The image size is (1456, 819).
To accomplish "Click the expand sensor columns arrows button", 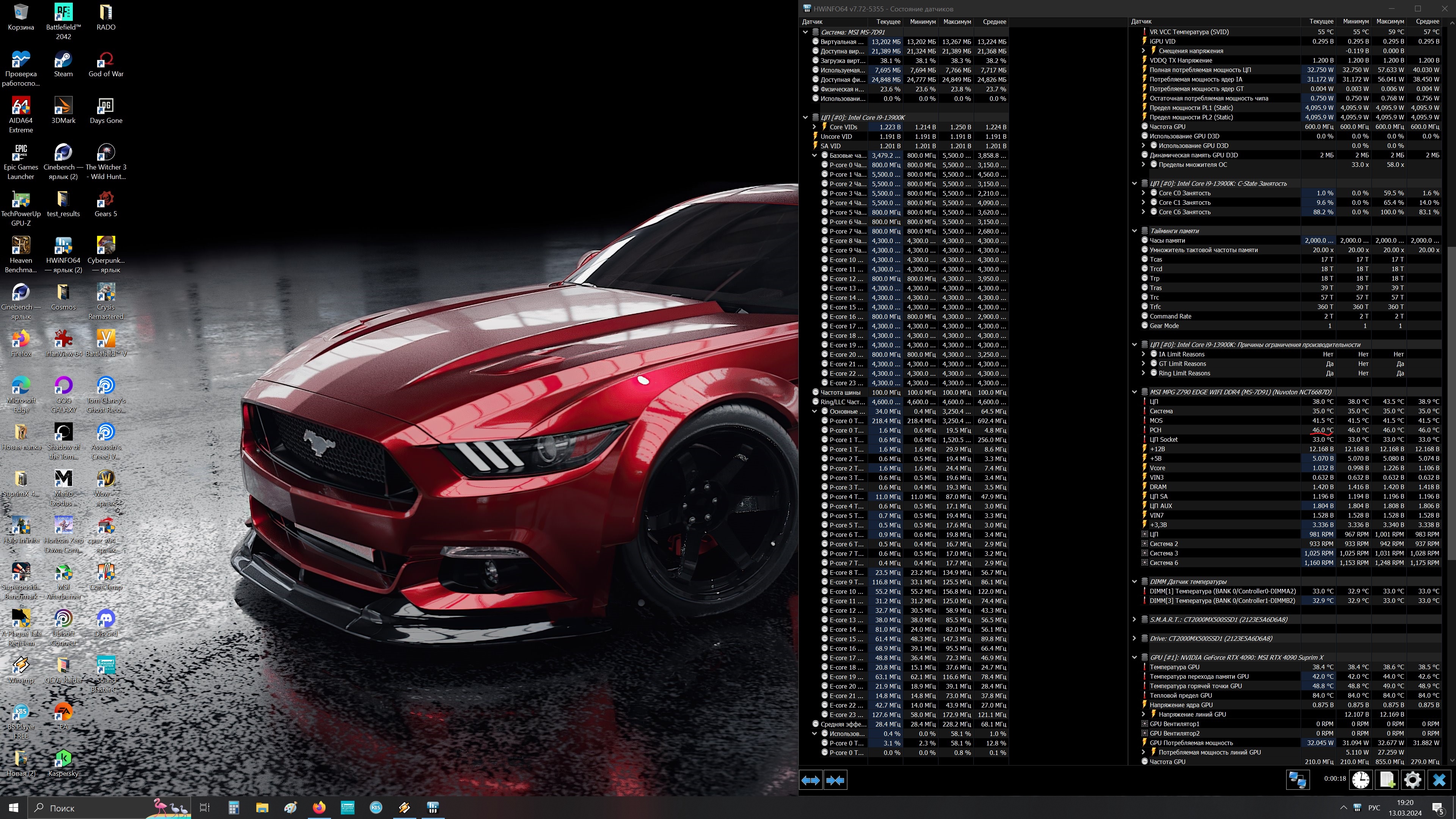I will pos(811,780).
